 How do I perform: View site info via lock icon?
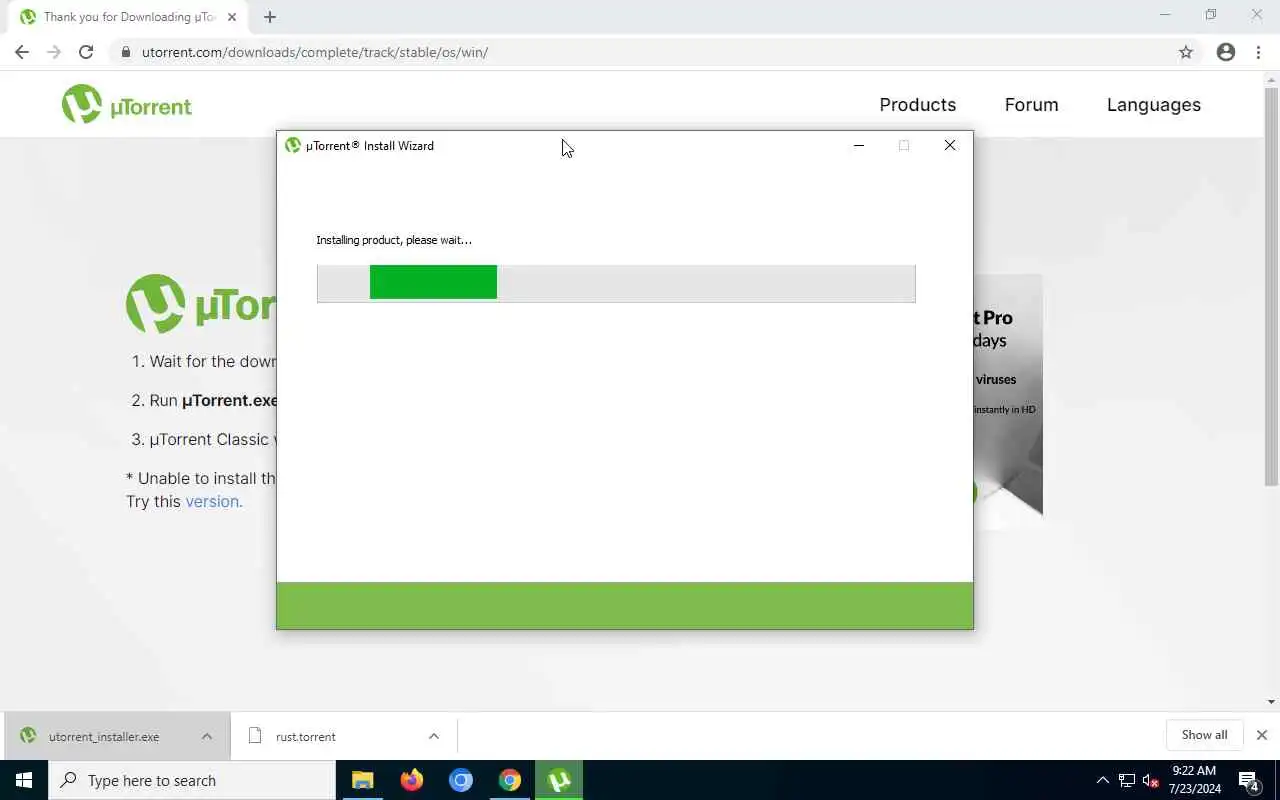pyautogui.click(x=126, y=52)
